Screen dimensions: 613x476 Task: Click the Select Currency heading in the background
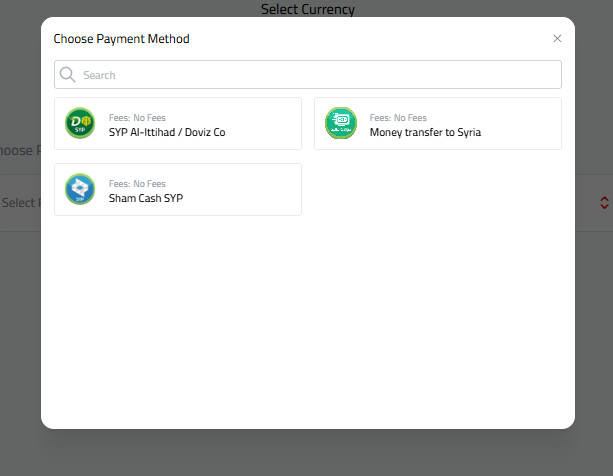click(308, 9)
